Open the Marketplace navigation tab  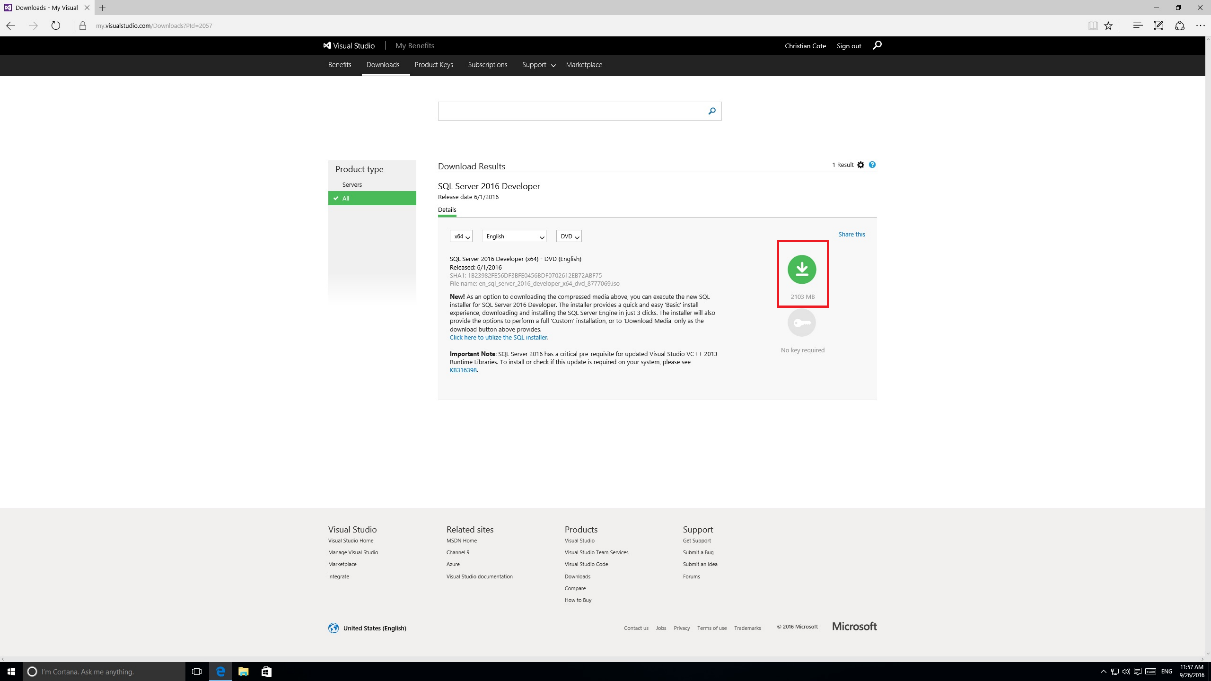(584, 65)
